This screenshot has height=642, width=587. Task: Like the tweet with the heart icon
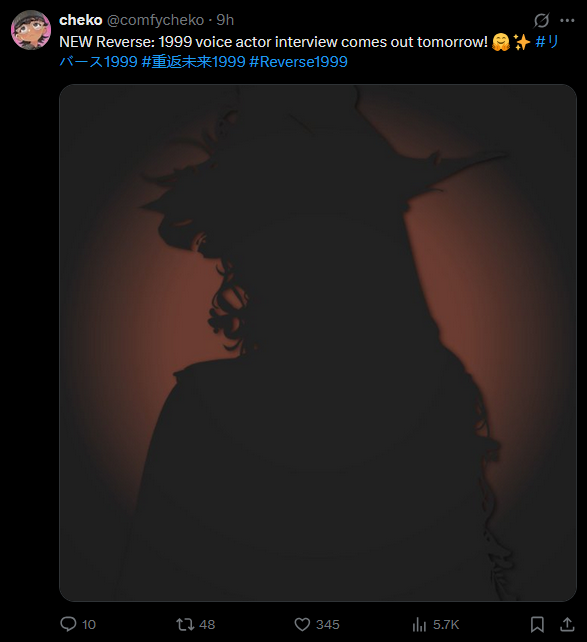[302, 624]
